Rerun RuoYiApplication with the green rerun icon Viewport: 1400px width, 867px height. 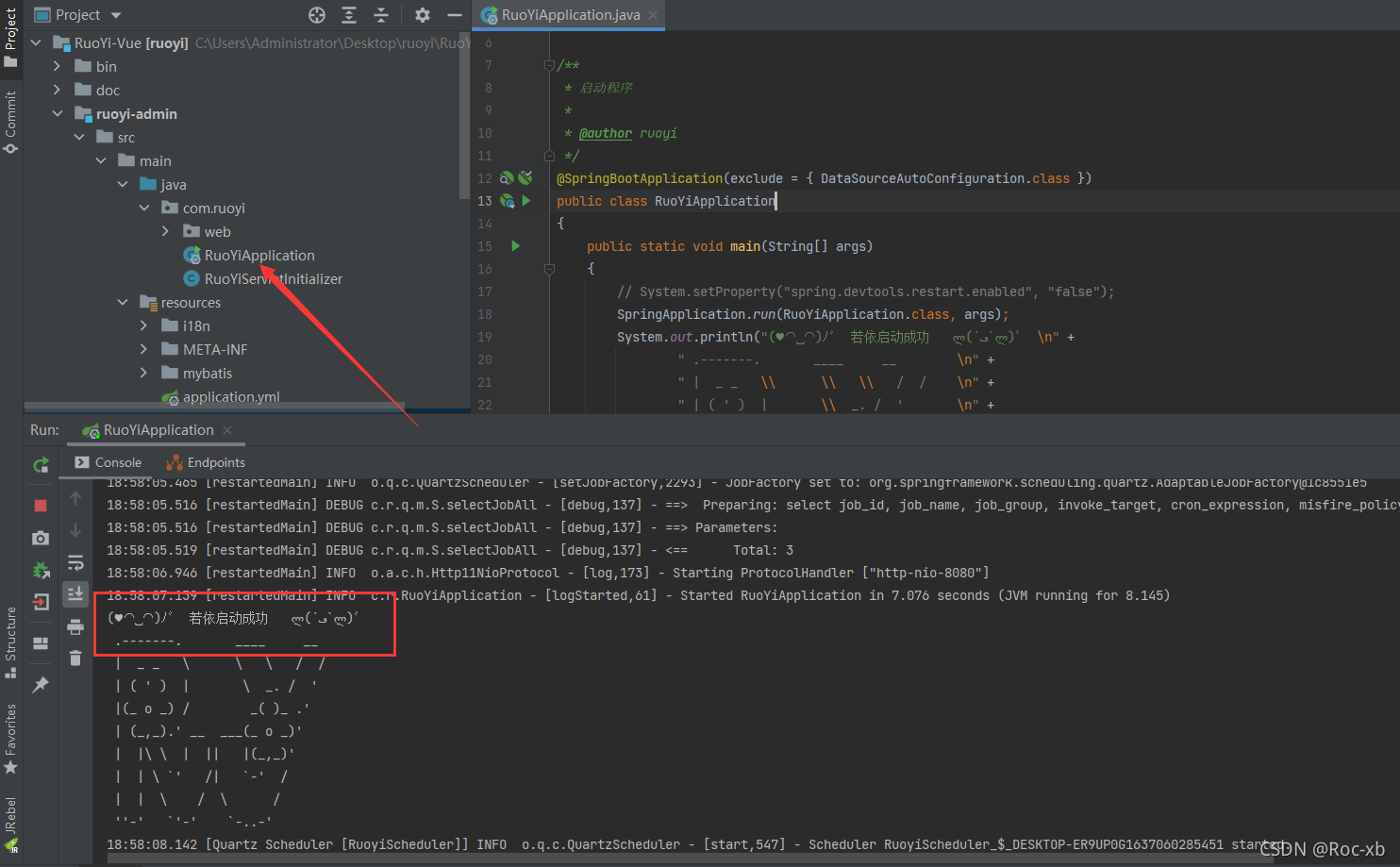[41, 465]
